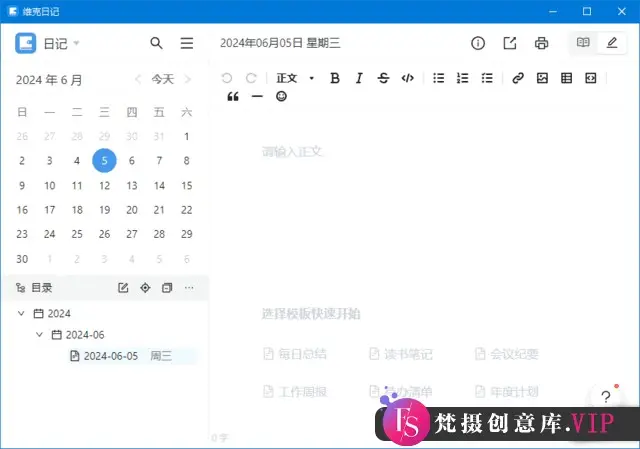Minimize the window
640x449 pixels.
553,11
